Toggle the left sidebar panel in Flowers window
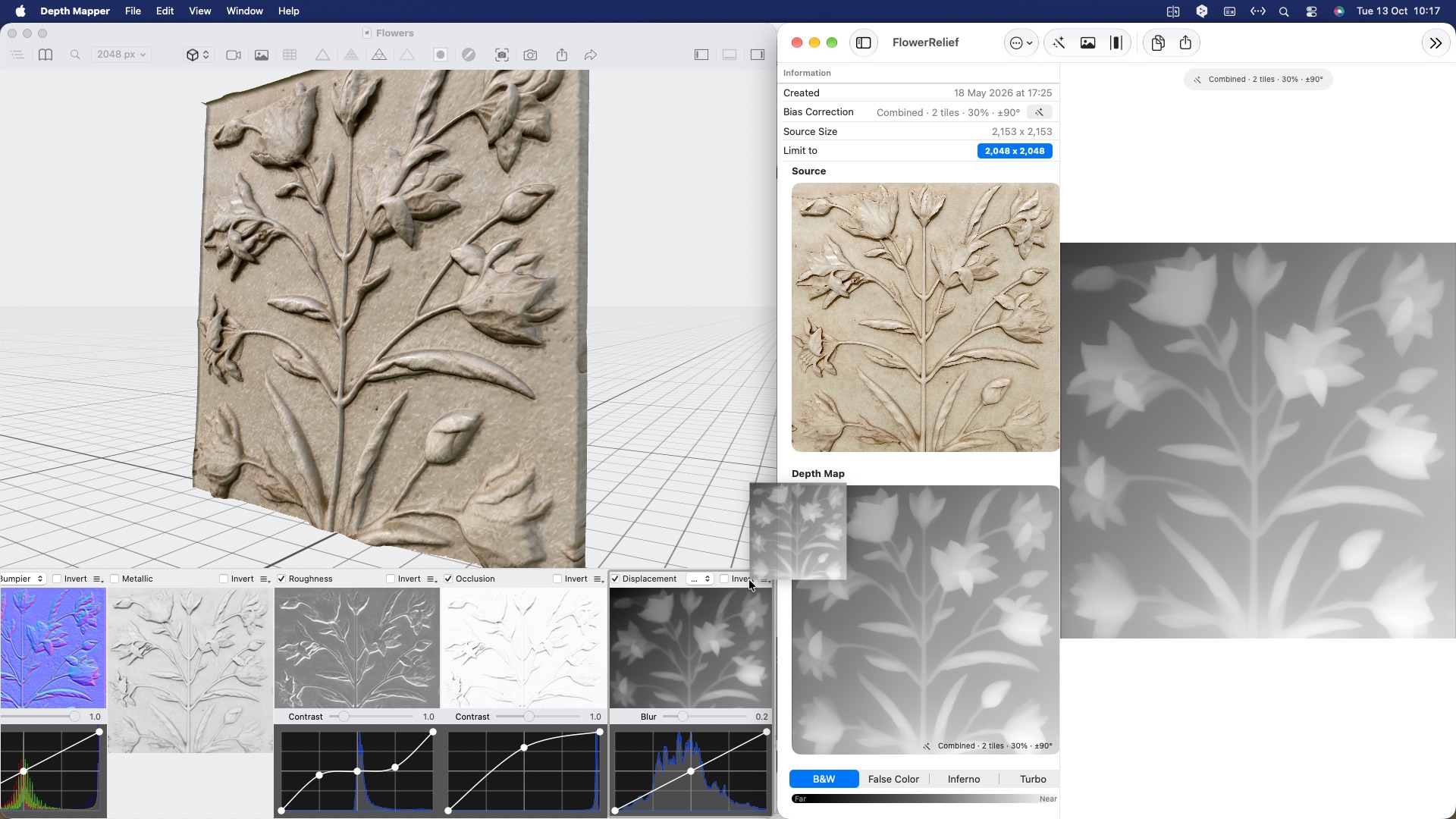This screenshot has width=1456, height=819. [701, 55]
